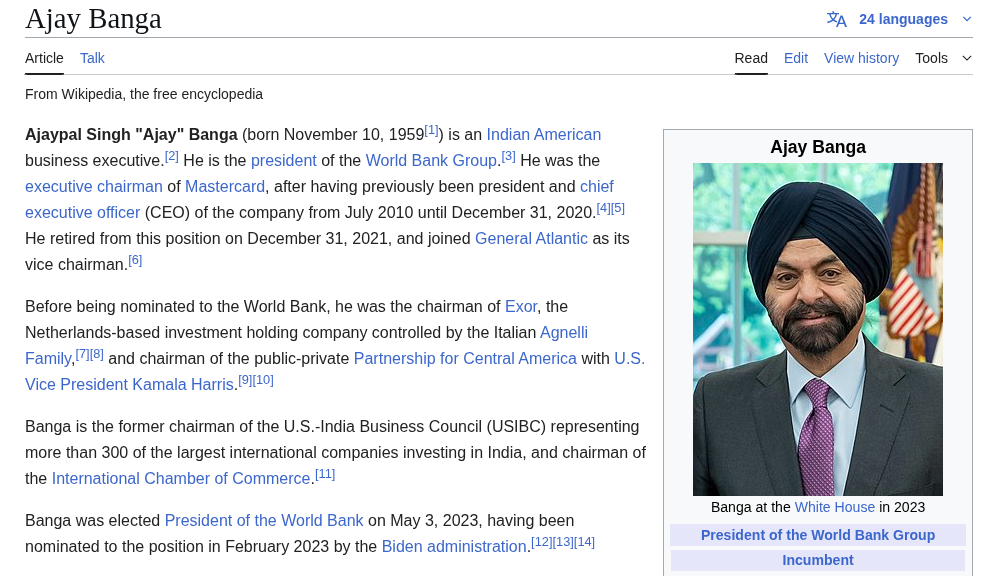Screen dimensions: 996x576
Task: Follow the Biden administration link
Action: click(454, 547)
